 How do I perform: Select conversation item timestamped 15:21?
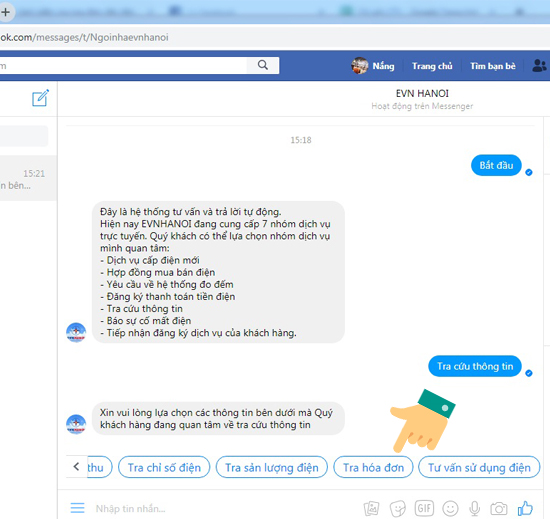pyautogui.click(x=28, y=178)
